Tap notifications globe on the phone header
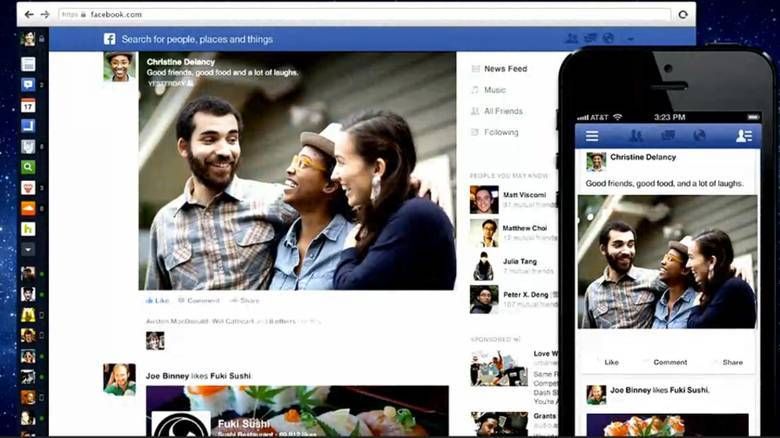The width and height of the screenshot is (780, 438). pyautogui.click(x=699, y=135)
